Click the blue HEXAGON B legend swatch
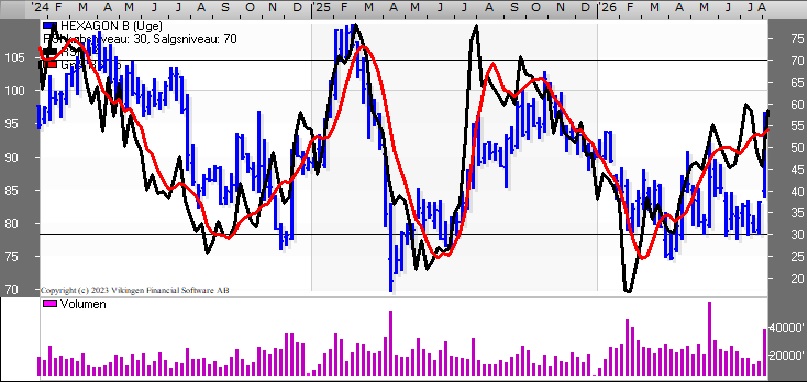 click(50, 26)
